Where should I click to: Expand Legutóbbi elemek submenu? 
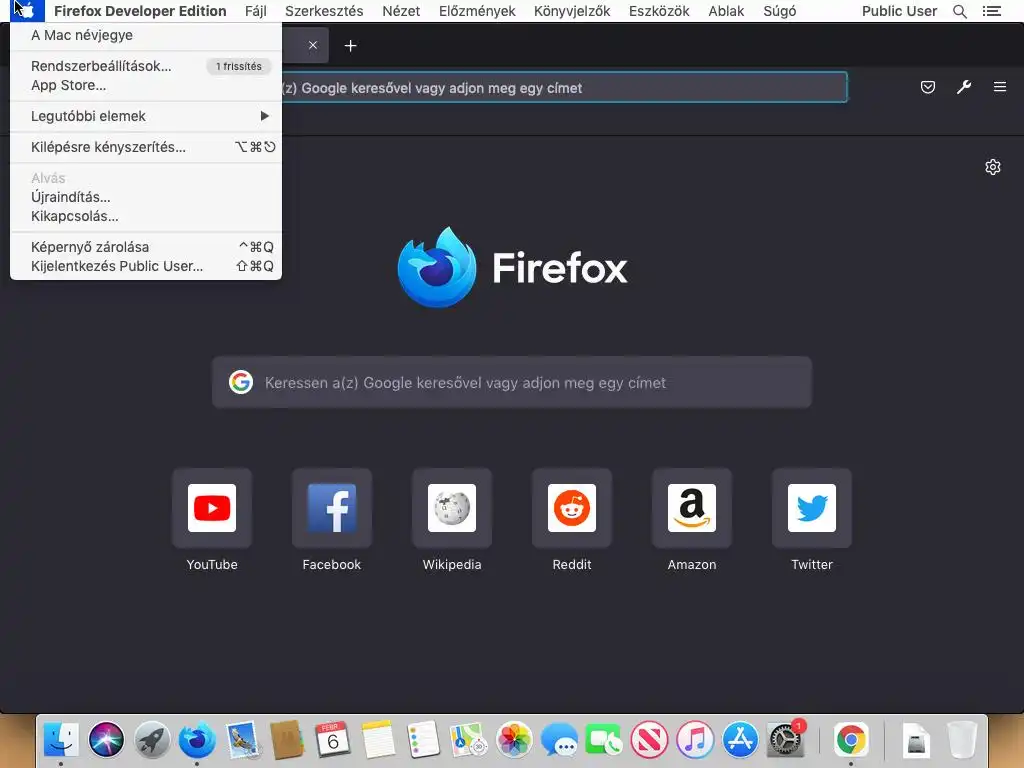point(146,116)
